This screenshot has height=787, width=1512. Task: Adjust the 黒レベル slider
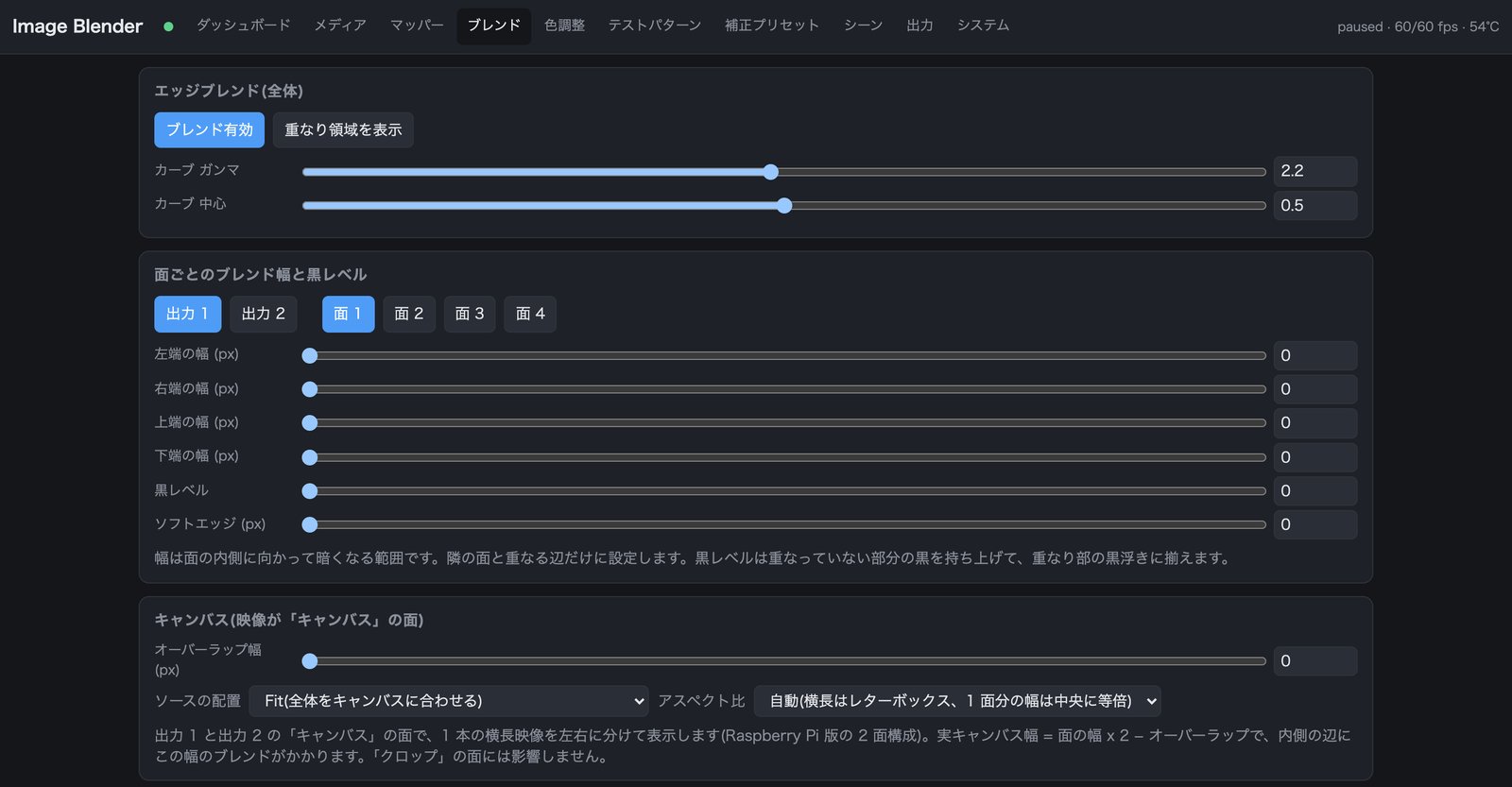(783, 491)
